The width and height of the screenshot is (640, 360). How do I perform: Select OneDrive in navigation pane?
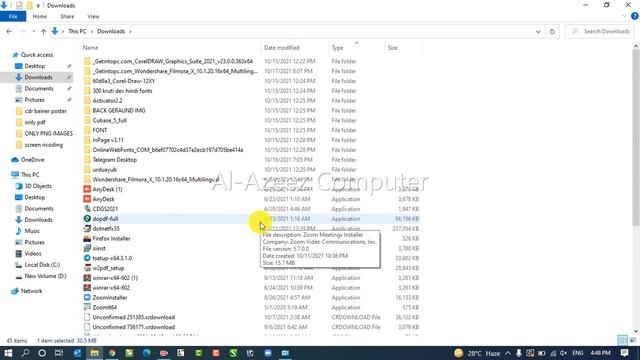(32, 160)
